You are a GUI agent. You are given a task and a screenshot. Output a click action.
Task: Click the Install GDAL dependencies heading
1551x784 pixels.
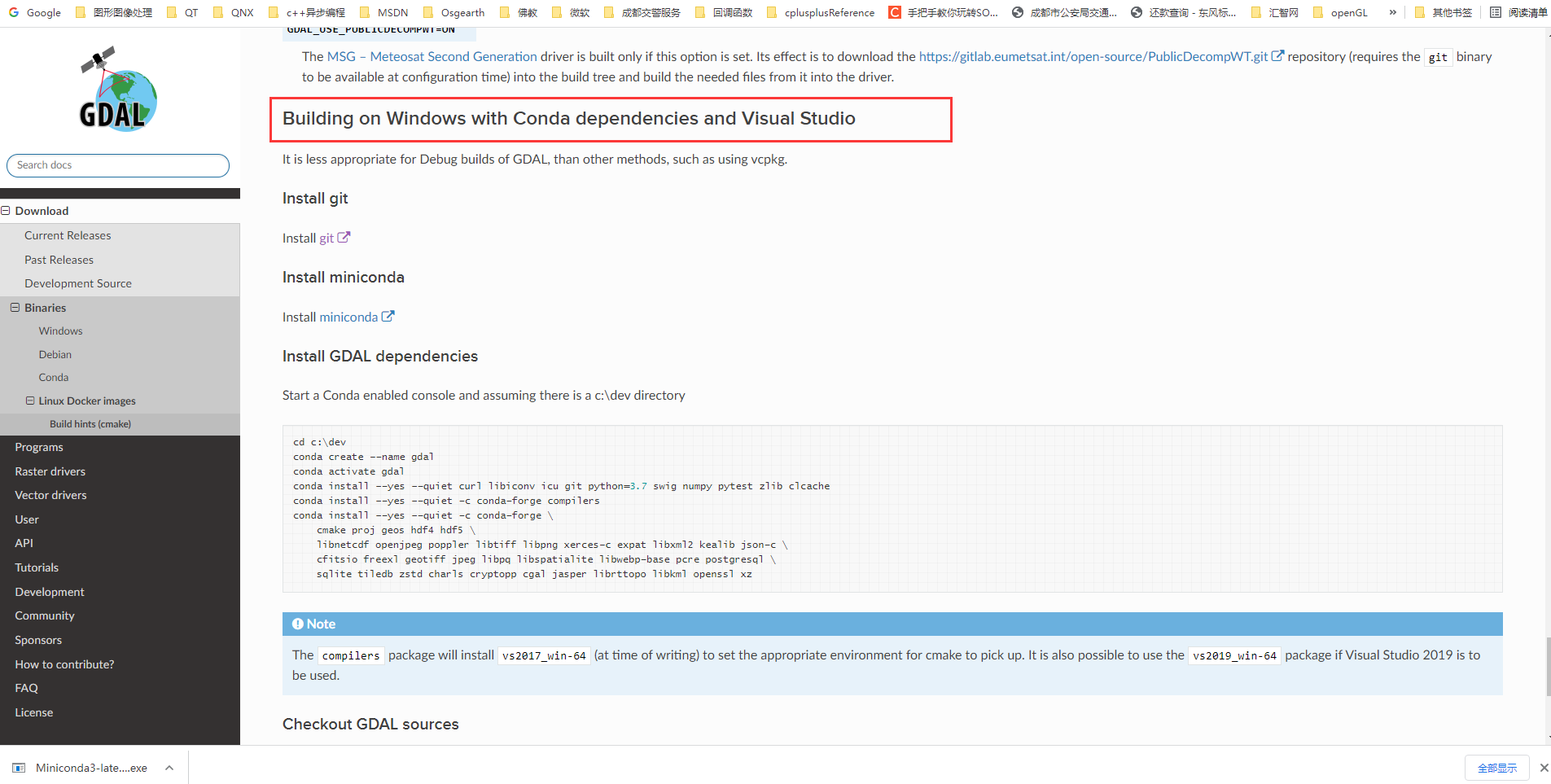click(x=380, y=356)
